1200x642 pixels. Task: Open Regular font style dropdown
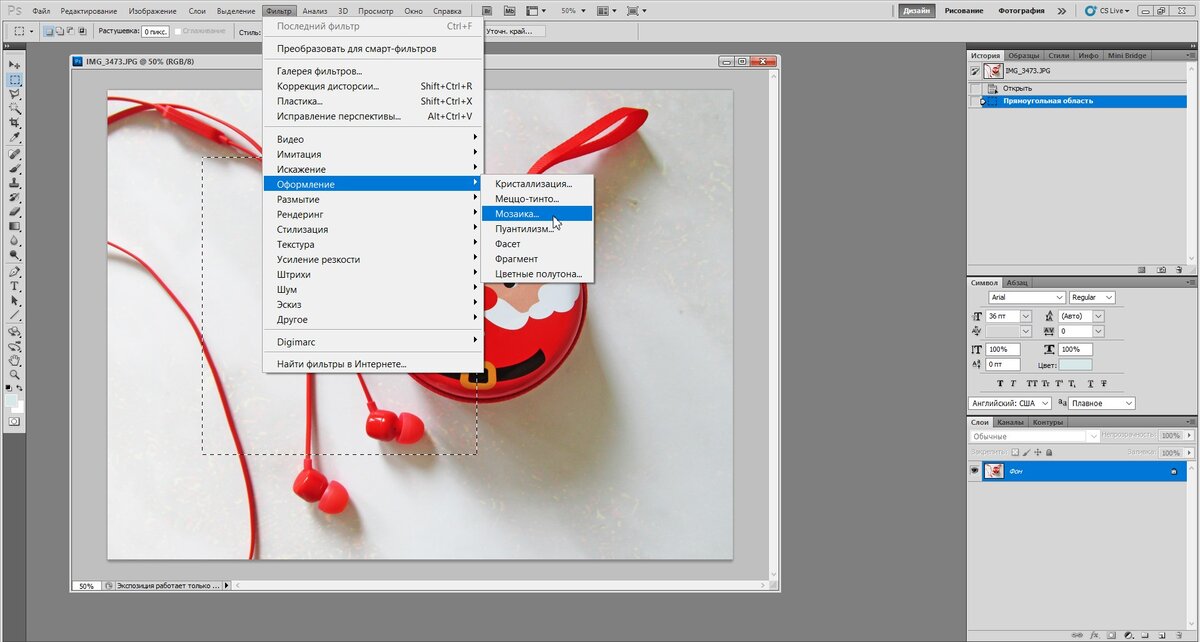[x=1092, y=297]
